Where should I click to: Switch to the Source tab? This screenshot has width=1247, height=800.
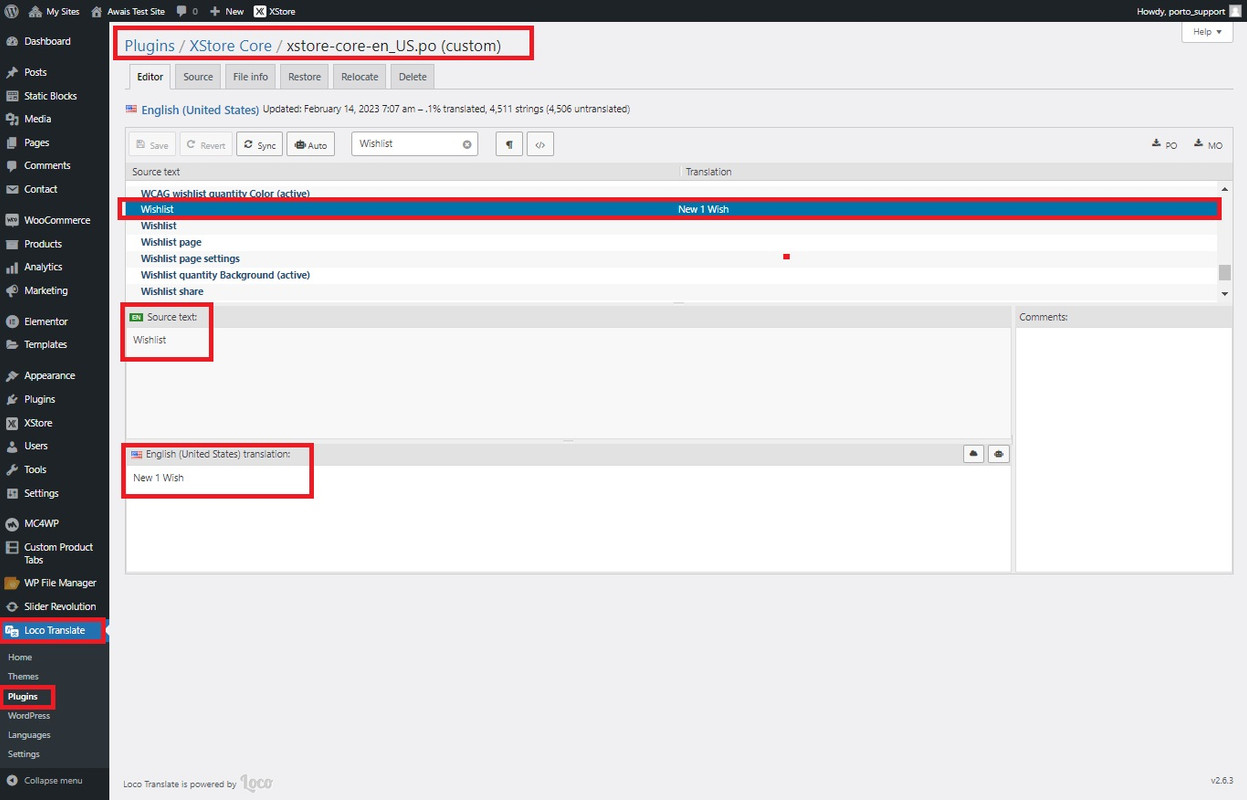198,77
